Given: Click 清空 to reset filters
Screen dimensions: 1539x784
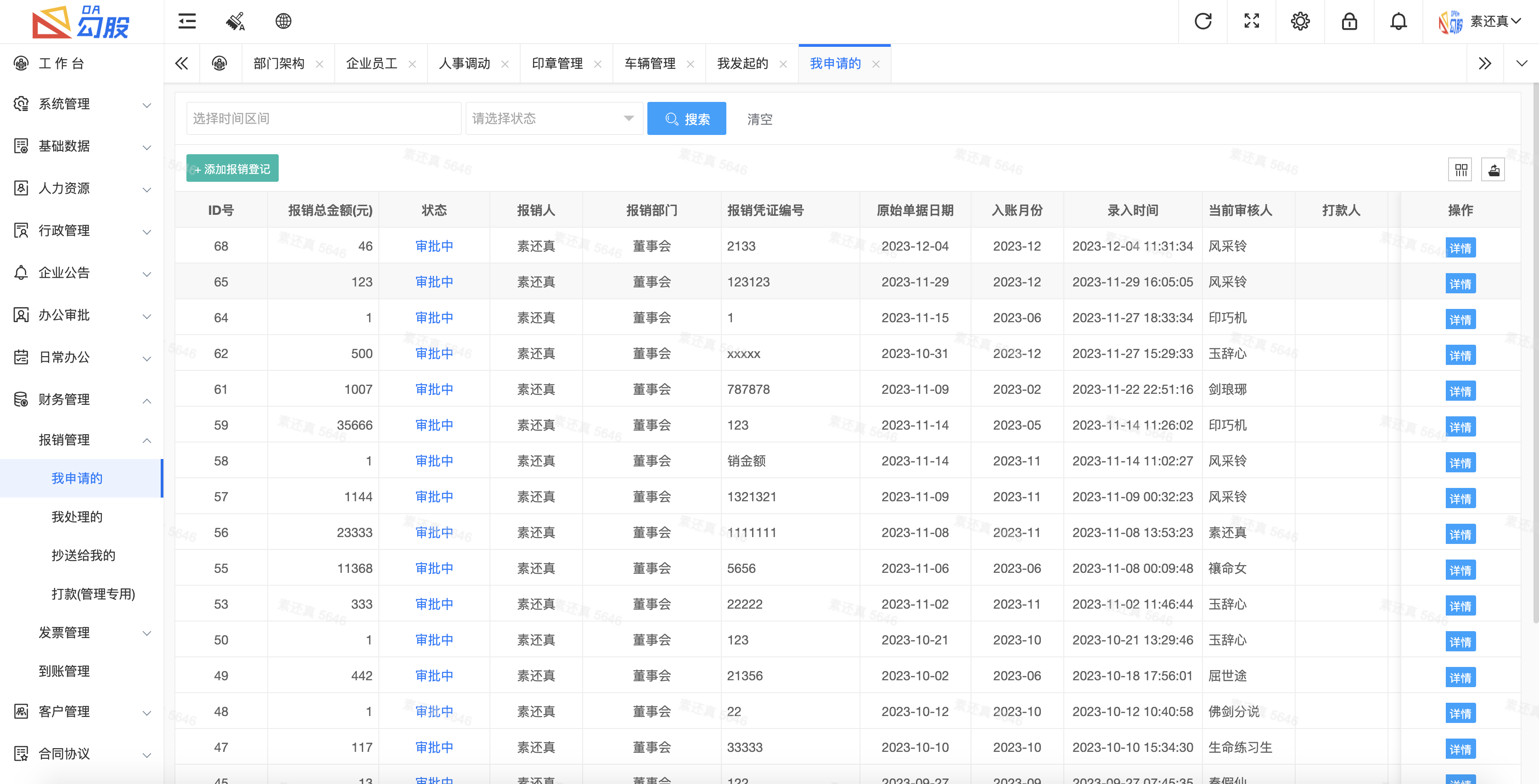Looking at the screenshot, I should pos(759,119).
